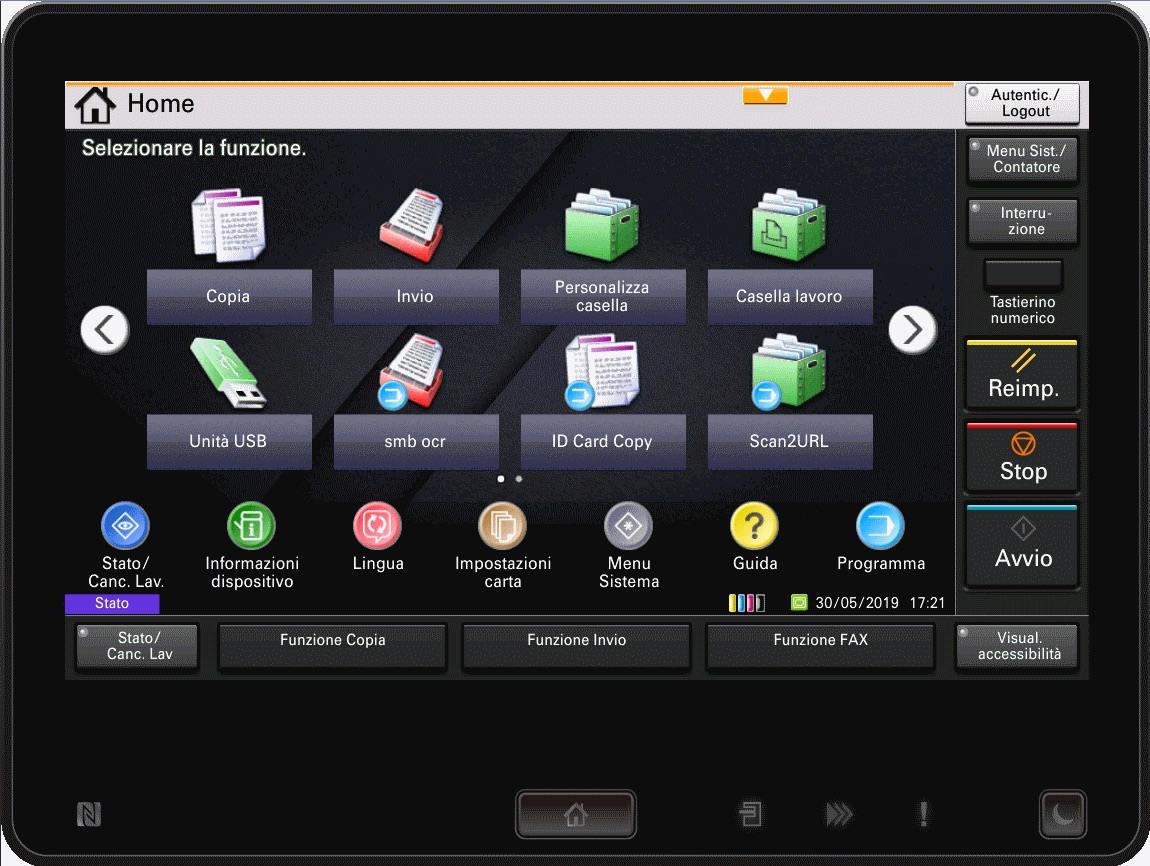Switch to Funzione FAX

click(820, 646)
